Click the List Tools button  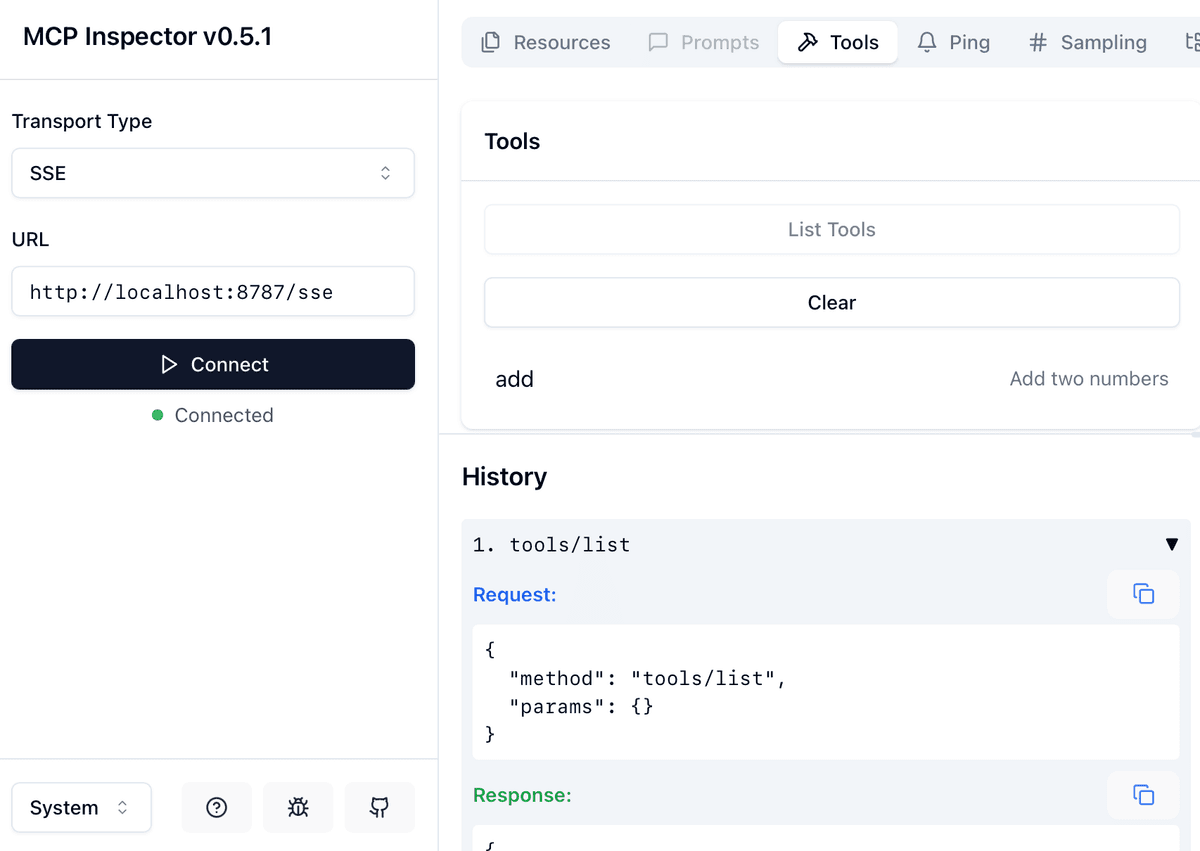tap(832, 229)
